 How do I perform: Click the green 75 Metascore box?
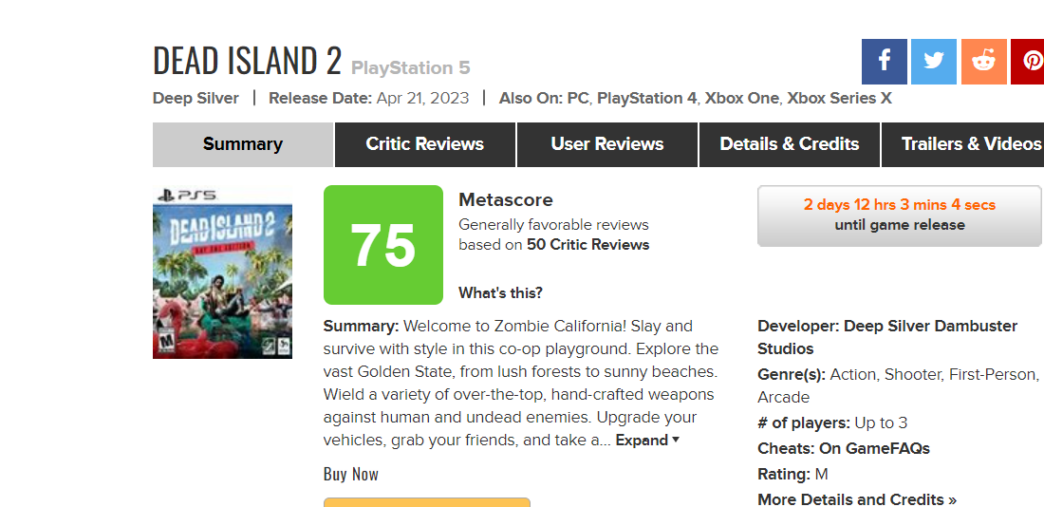point(383,245)
